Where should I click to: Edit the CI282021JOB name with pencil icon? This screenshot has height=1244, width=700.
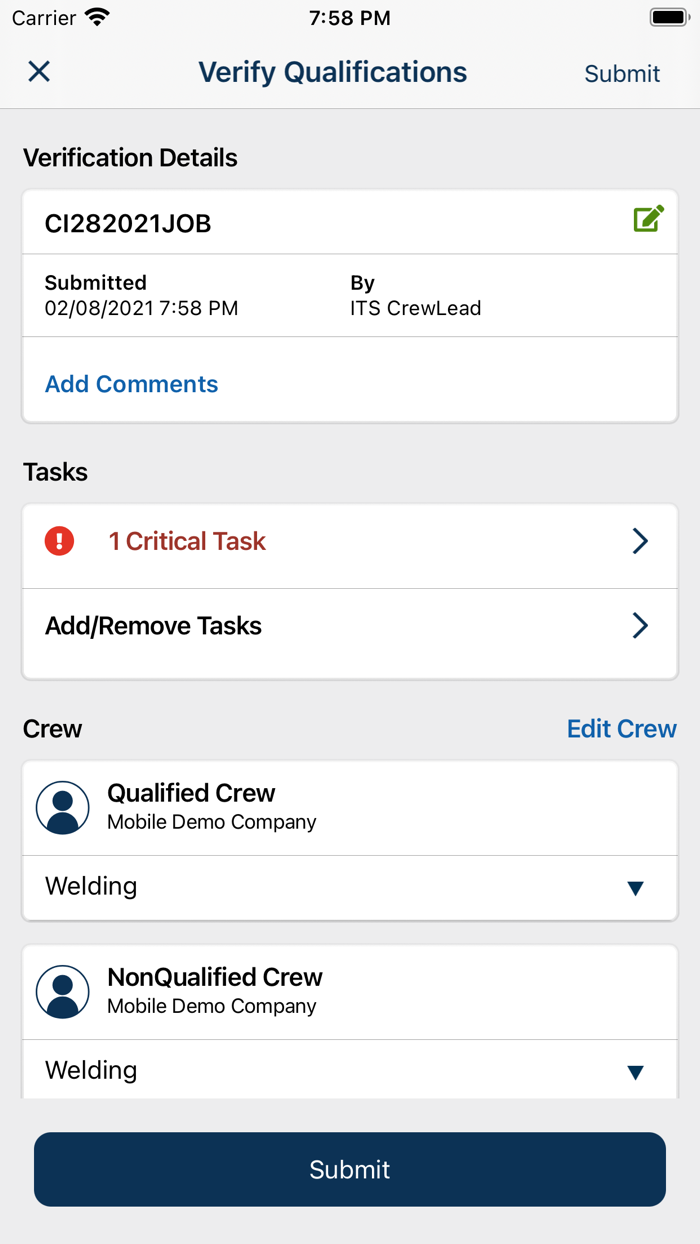(x=648, y=218)
